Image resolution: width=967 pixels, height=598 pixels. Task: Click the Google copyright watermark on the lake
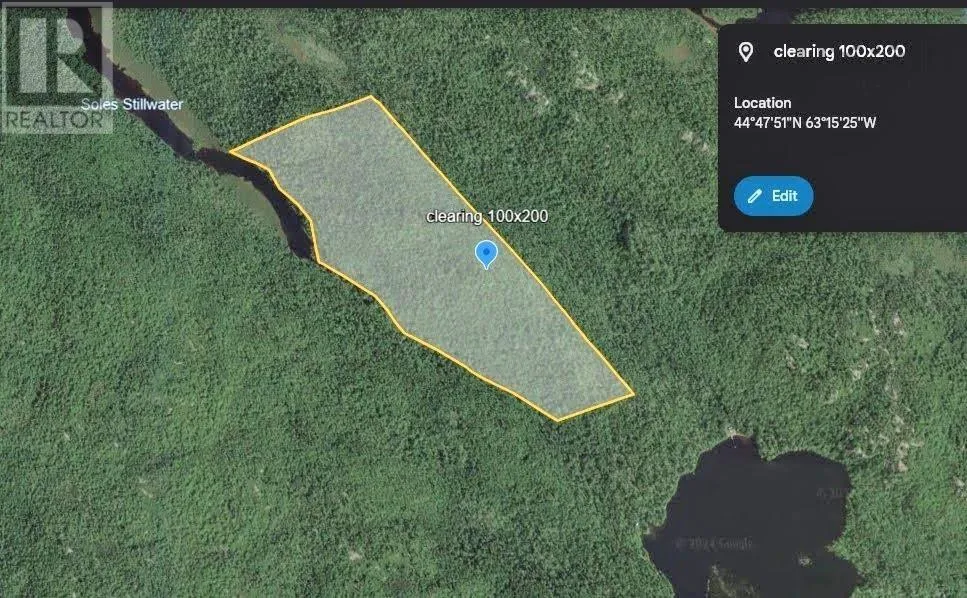tap(714, 544)
